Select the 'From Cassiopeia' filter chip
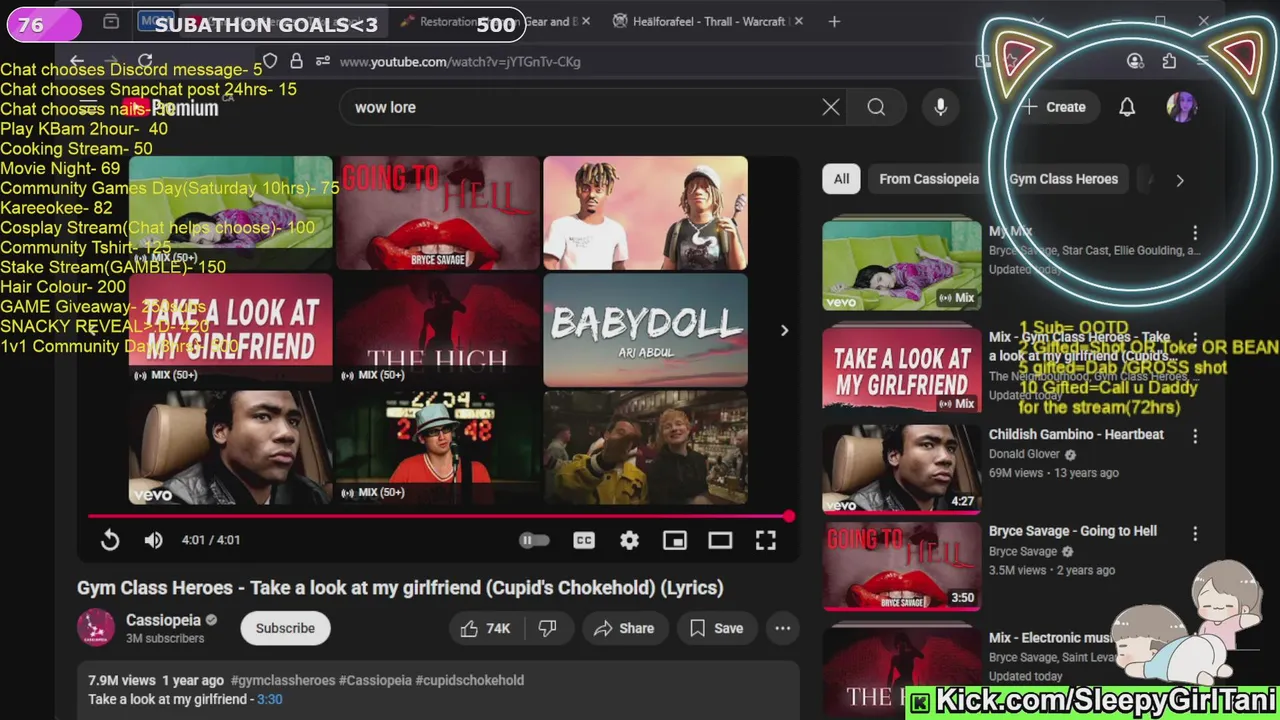Viewport: 1280px width, 720px height. tap(929, 179)
